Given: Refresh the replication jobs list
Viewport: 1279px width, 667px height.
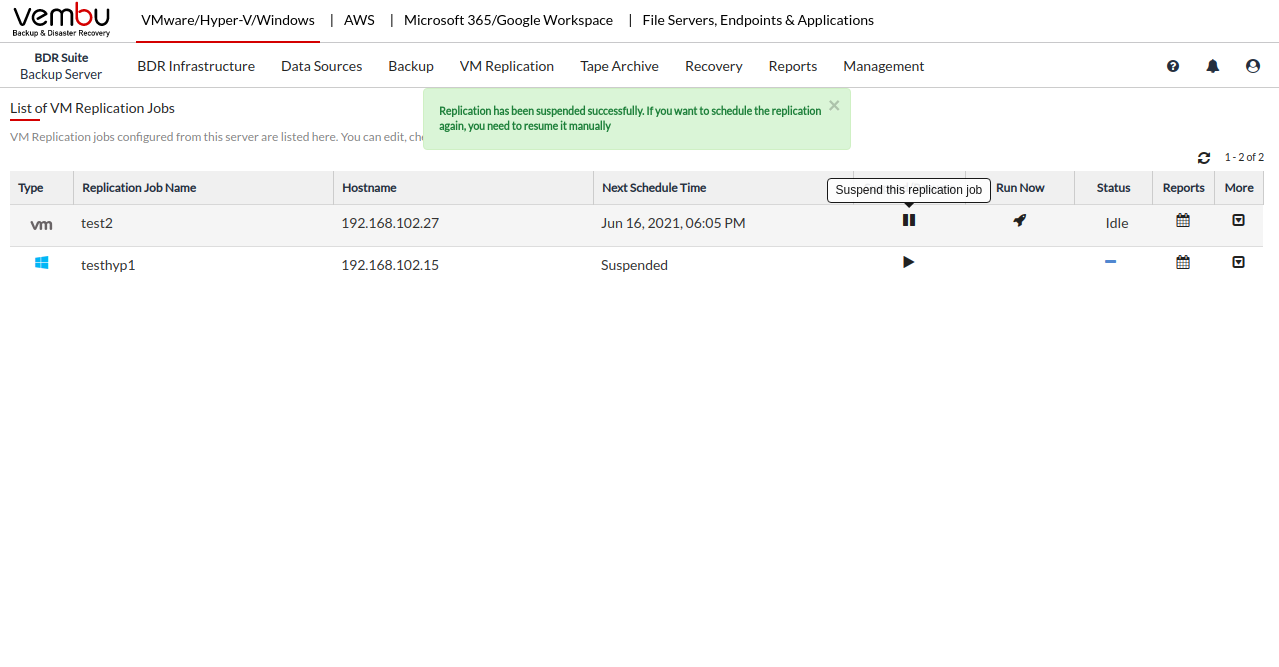Looking at the screenshot, I should 1204,158.
